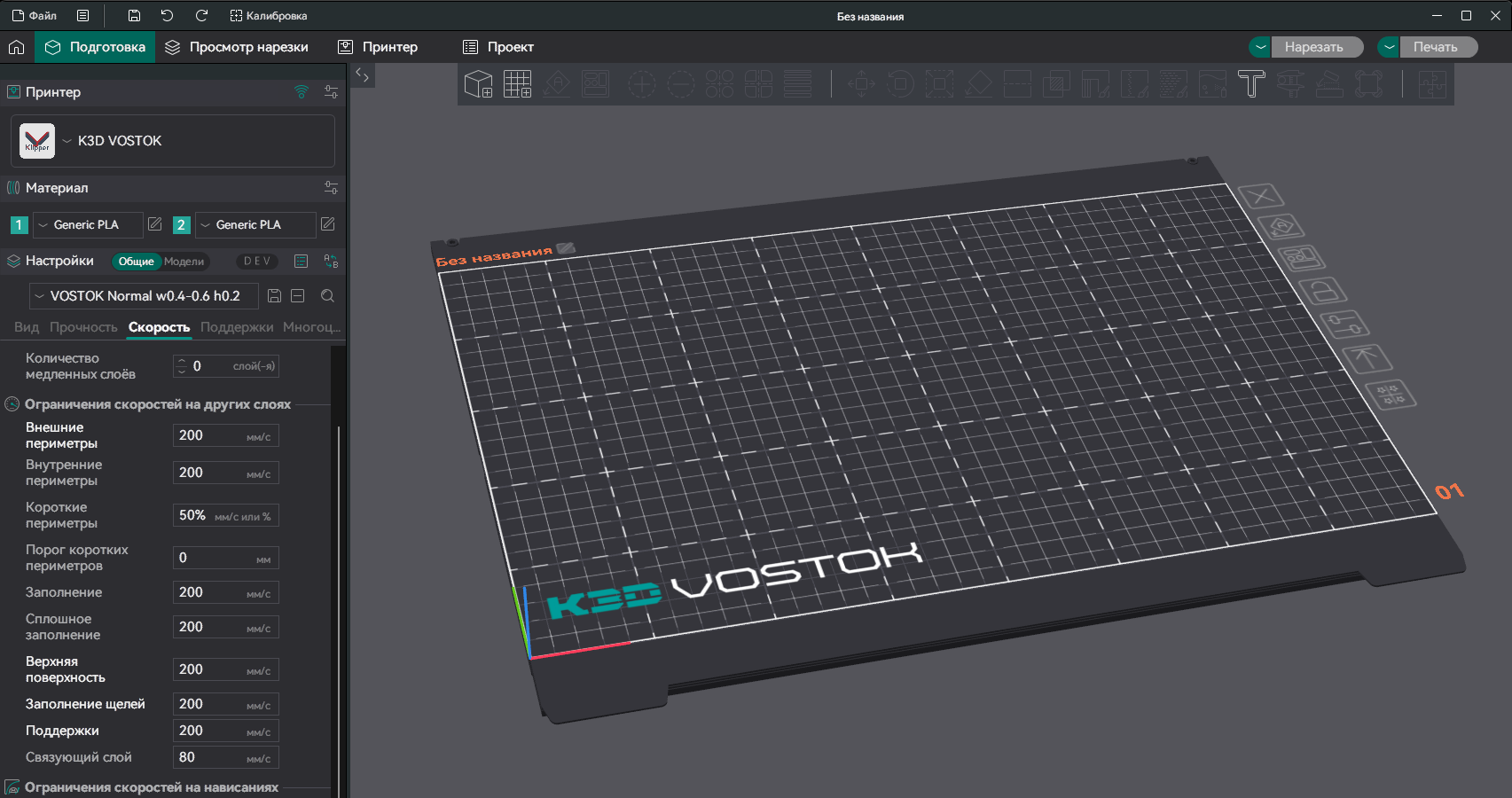Increase the Количество медленных слоёв stepper
Screen dimensions: 1512x798
click(182, 361)
